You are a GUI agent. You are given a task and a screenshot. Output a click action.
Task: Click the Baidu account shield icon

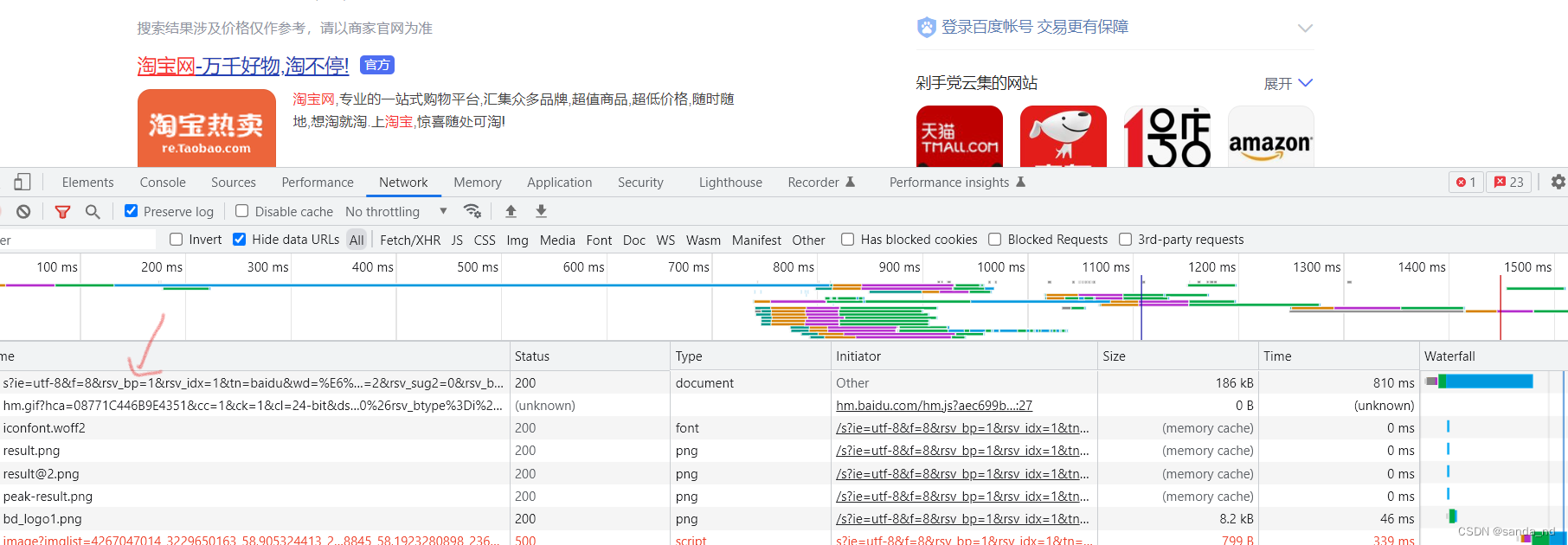(927, 28)
